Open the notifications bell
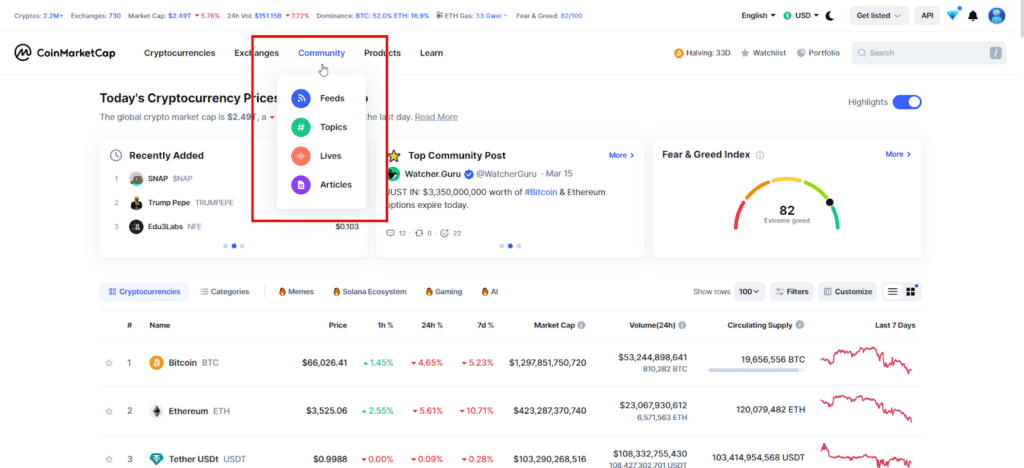Viewport: 1024px width, 468px height. pyautogui.click(x=973, y=16)
